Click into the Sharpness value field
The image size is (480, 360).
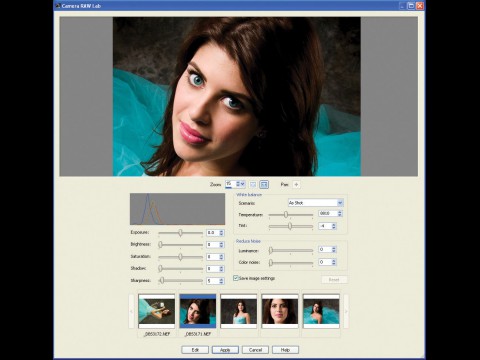(213, 281)
